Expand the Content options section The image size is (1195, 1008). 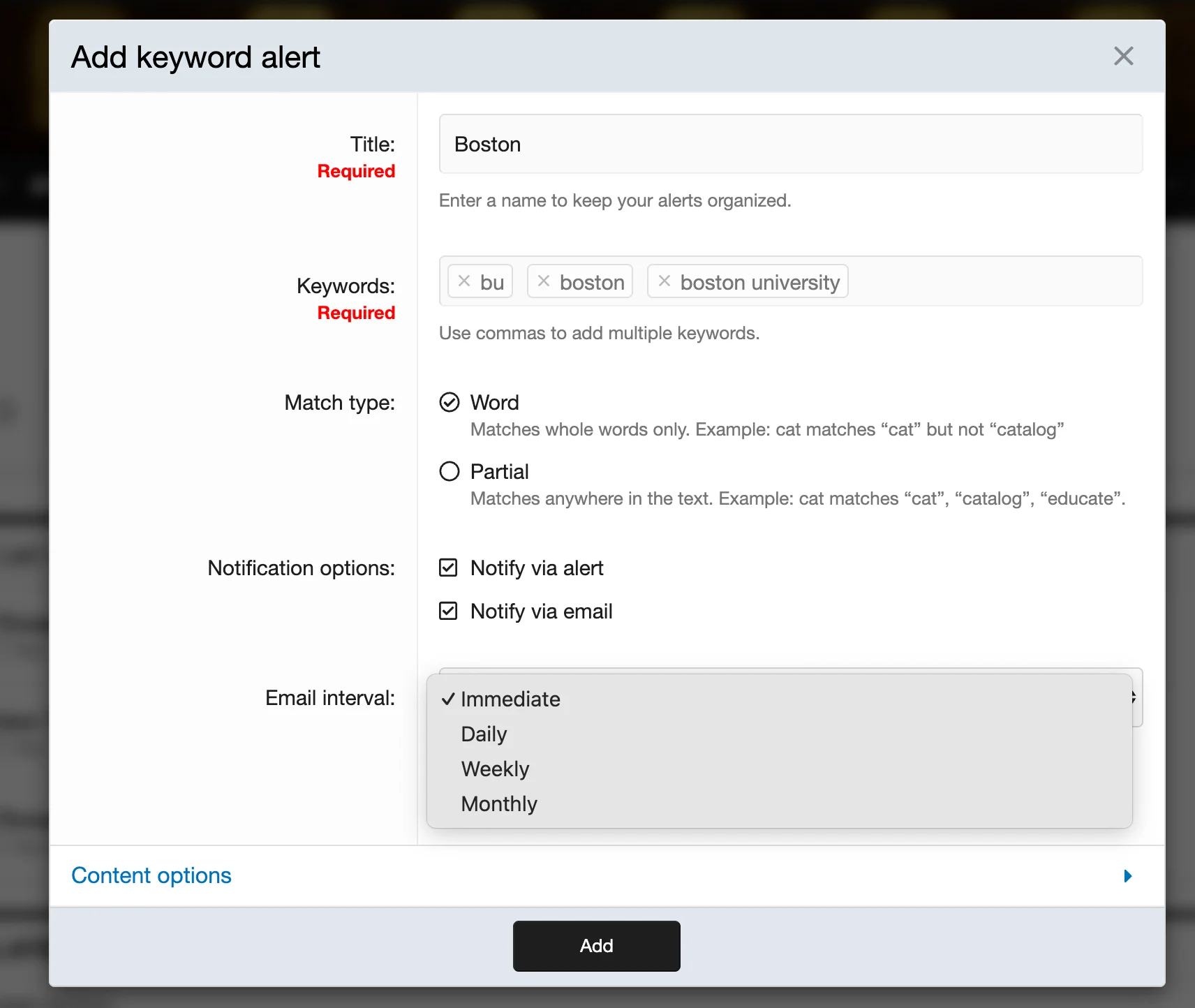(x=151, y=876)
